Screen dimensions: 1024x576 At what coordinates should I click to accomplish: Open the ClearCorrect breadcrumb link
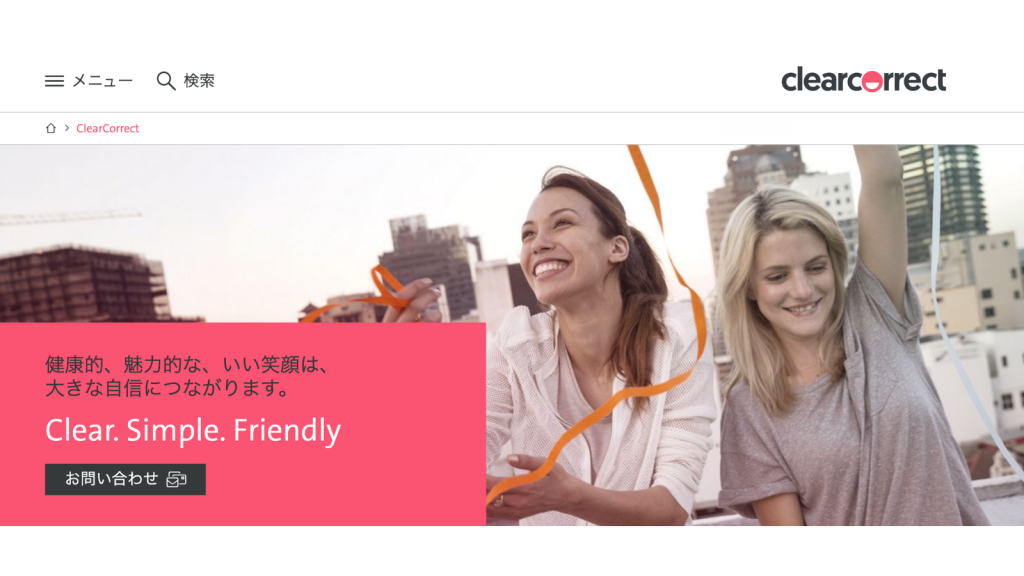click(x=107, y=129)
